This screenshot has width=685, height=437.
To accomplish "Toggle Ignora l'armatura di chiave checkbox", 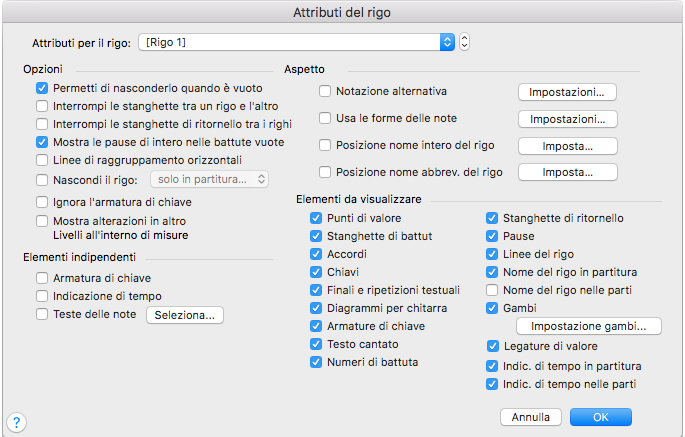I will coord(42,203).
